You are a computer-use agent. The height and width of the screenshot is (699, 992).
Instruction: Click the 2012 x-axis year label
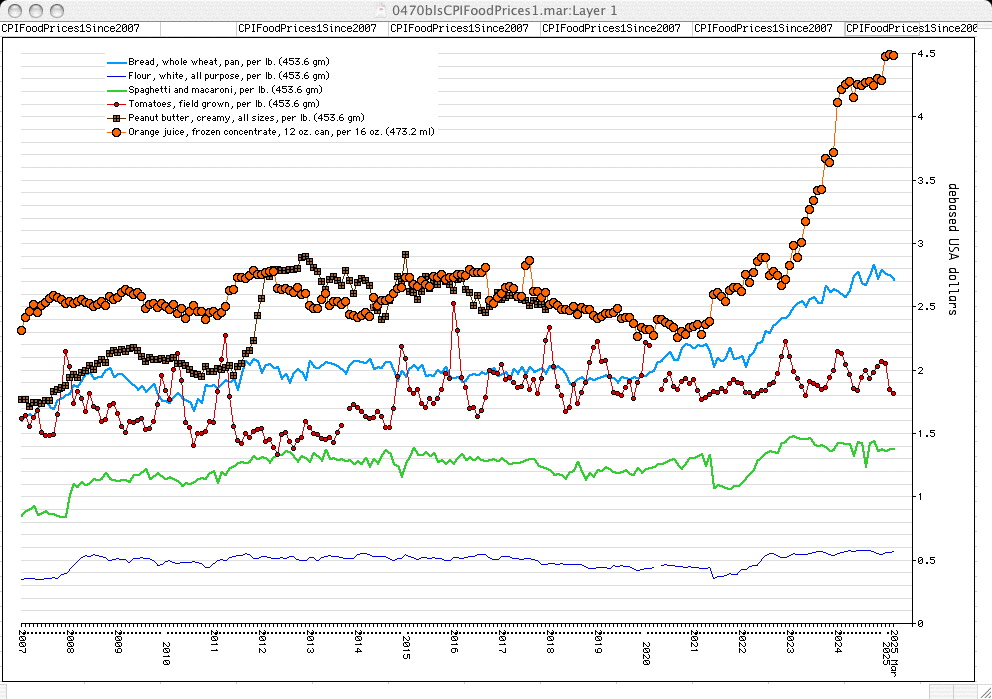coord(262,641)
